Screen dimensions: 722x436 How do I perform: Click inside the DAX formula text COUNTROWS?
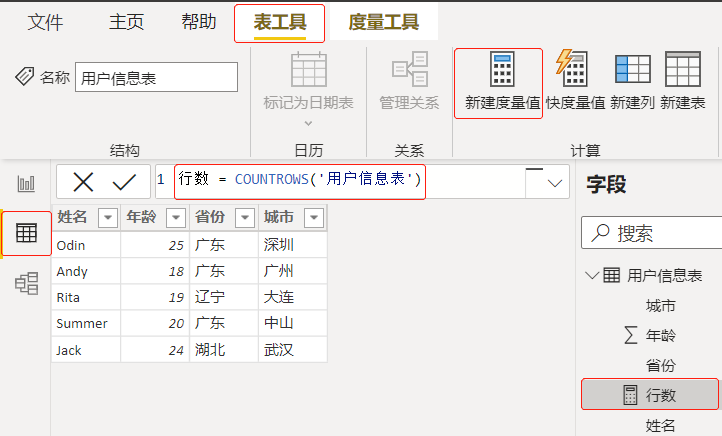tap(271, 179)
